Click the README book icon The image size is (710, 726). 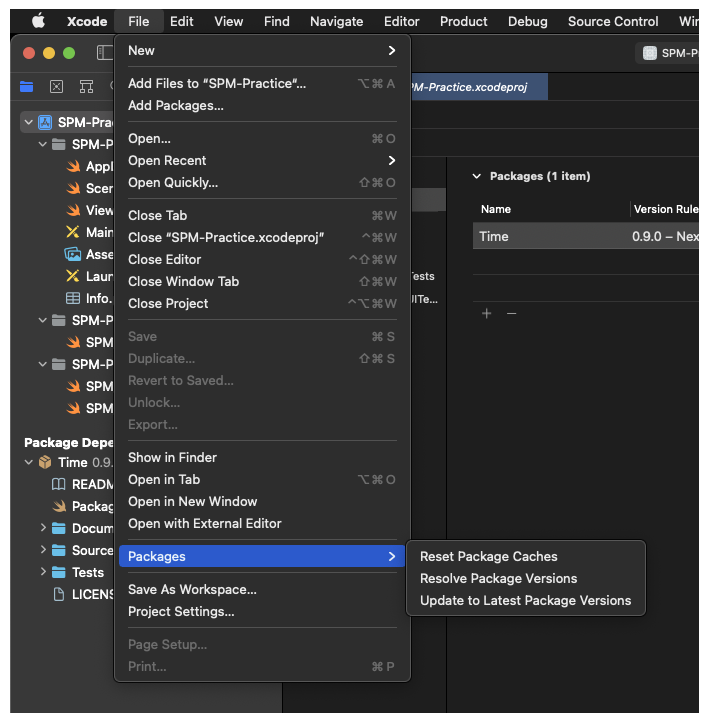58,484
